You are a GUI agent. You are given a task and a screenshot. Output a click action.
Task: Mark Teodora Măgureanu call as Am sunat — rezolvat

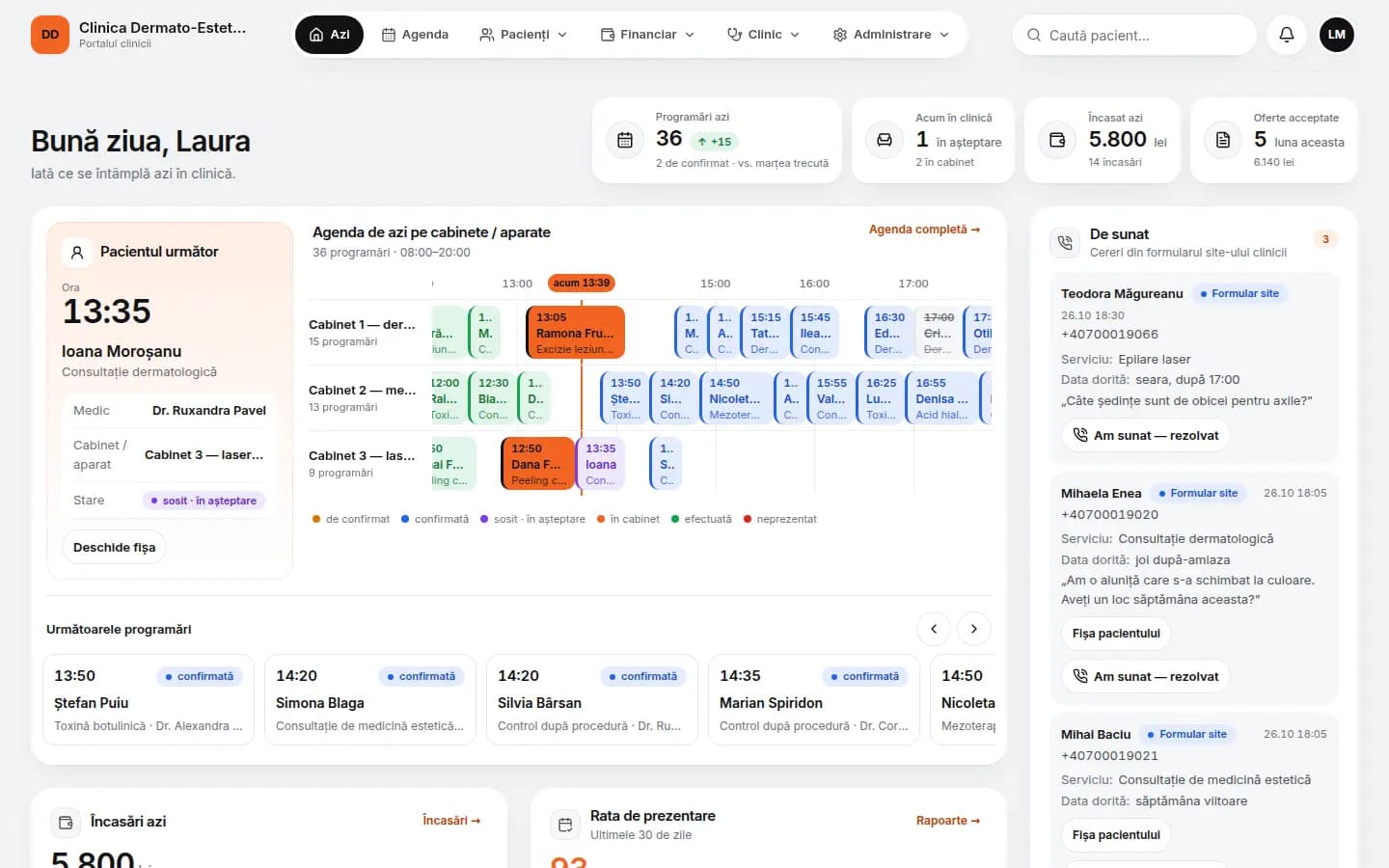tap(1146, 436)
